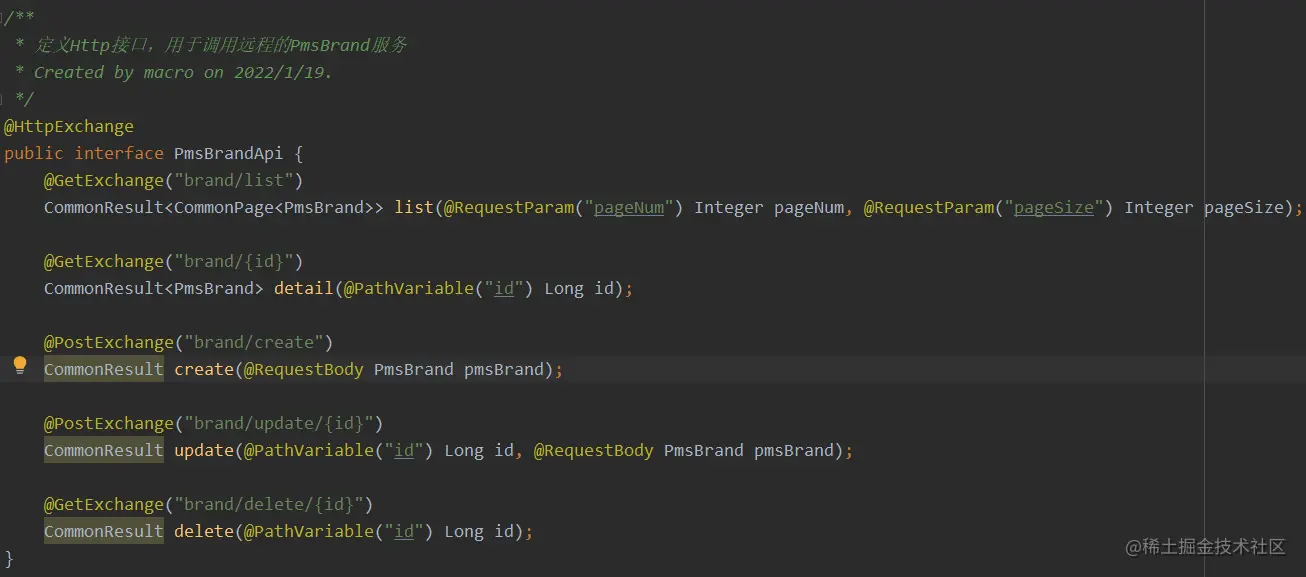
Task: Select the @HttpExchange annotation
Action: point(69,125)
